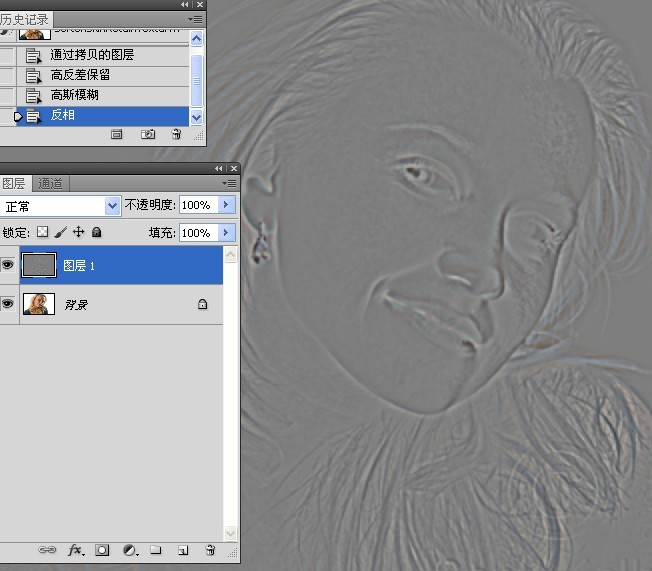Select history state 通过拷贝的图层

pos(103,55)
